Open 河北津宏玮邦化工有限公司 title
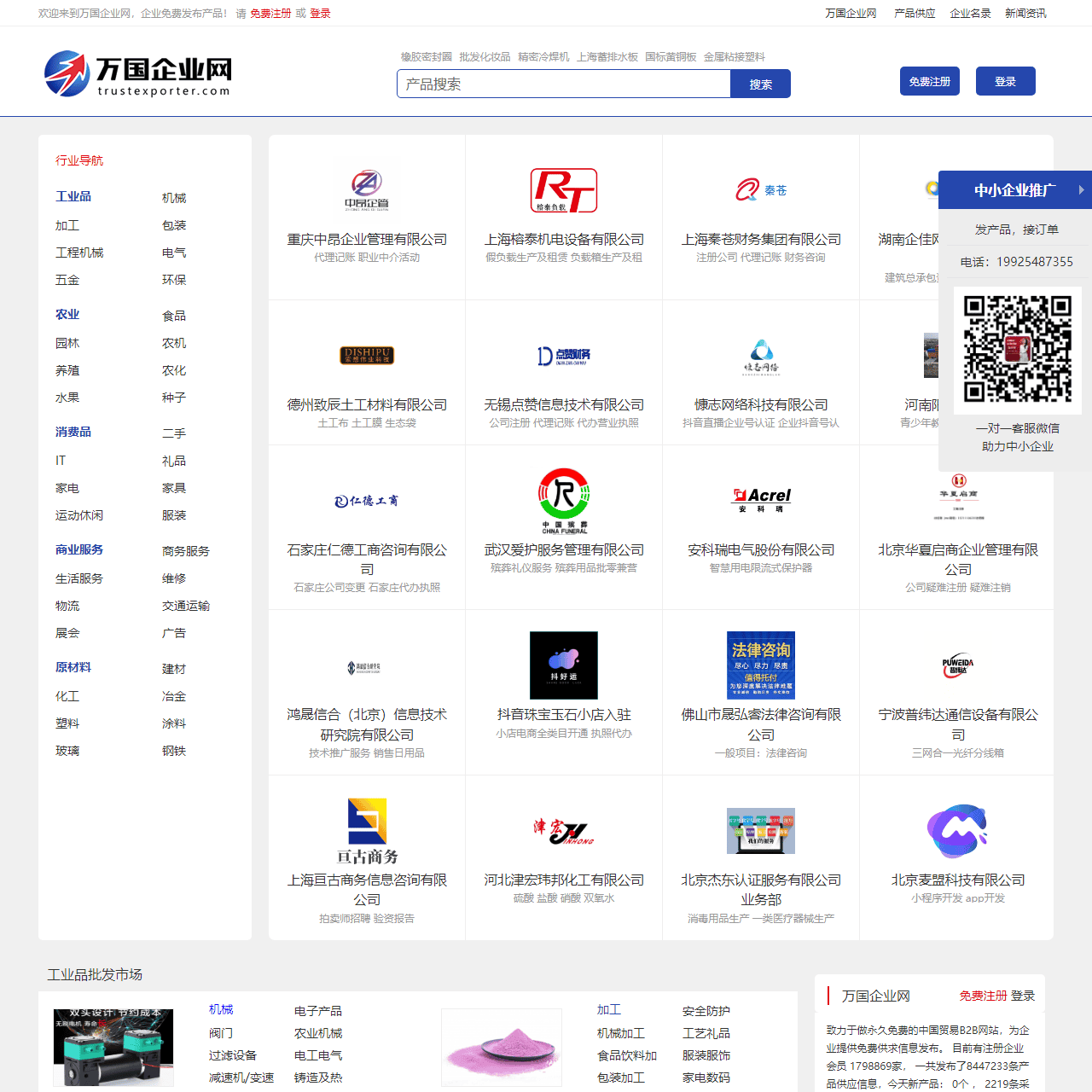 pos(564,880)
